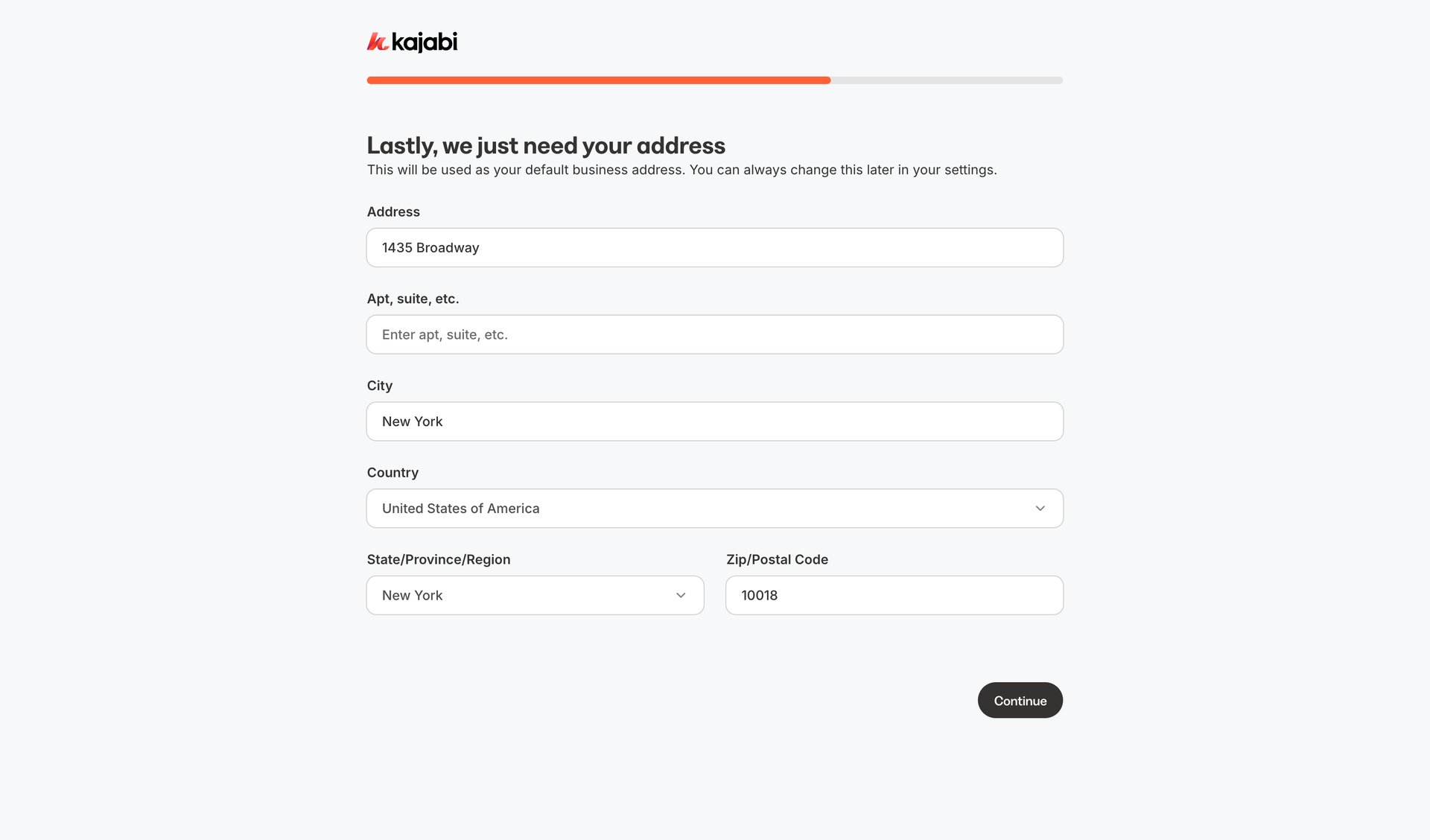Click the Kajabi logo
Screen dimensions: 1430x840
(412, 42)
